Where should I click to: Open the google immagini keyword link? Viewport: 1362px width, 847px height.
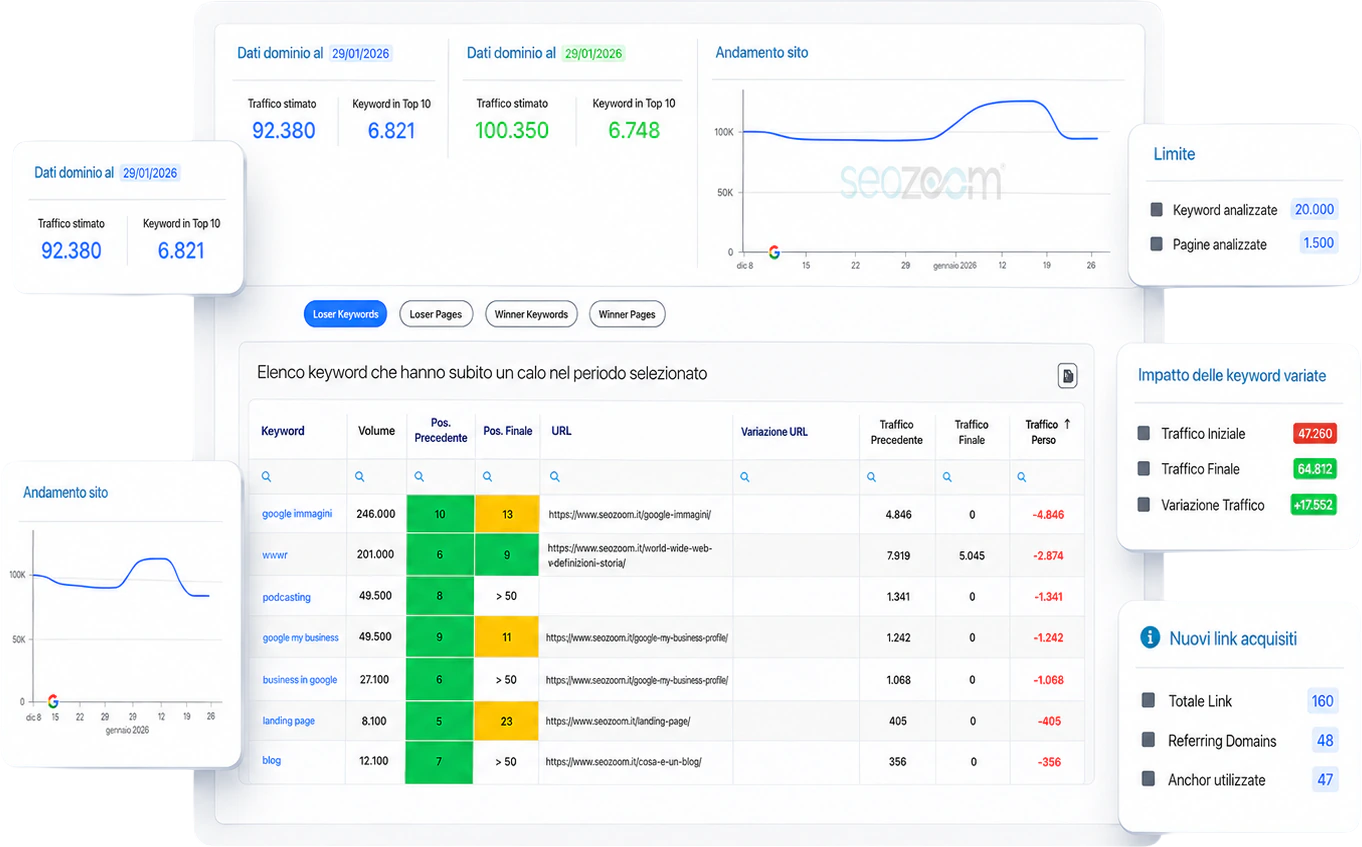pyautogui.click(x=297, y=513)
